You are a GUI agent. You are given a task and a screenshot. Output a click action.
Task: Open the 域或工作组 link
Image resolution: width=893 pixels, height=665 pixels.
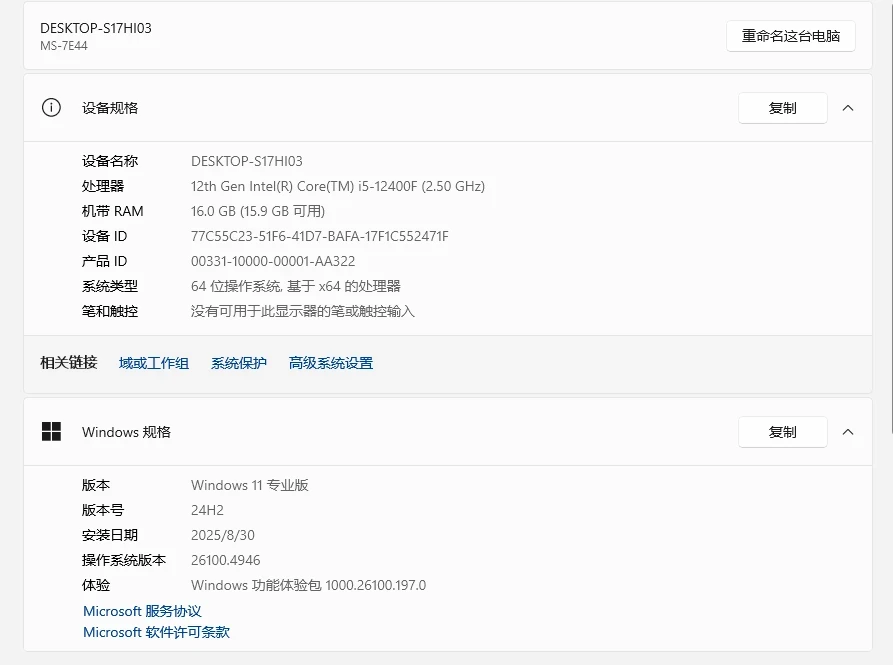click(x=154, y=363)
